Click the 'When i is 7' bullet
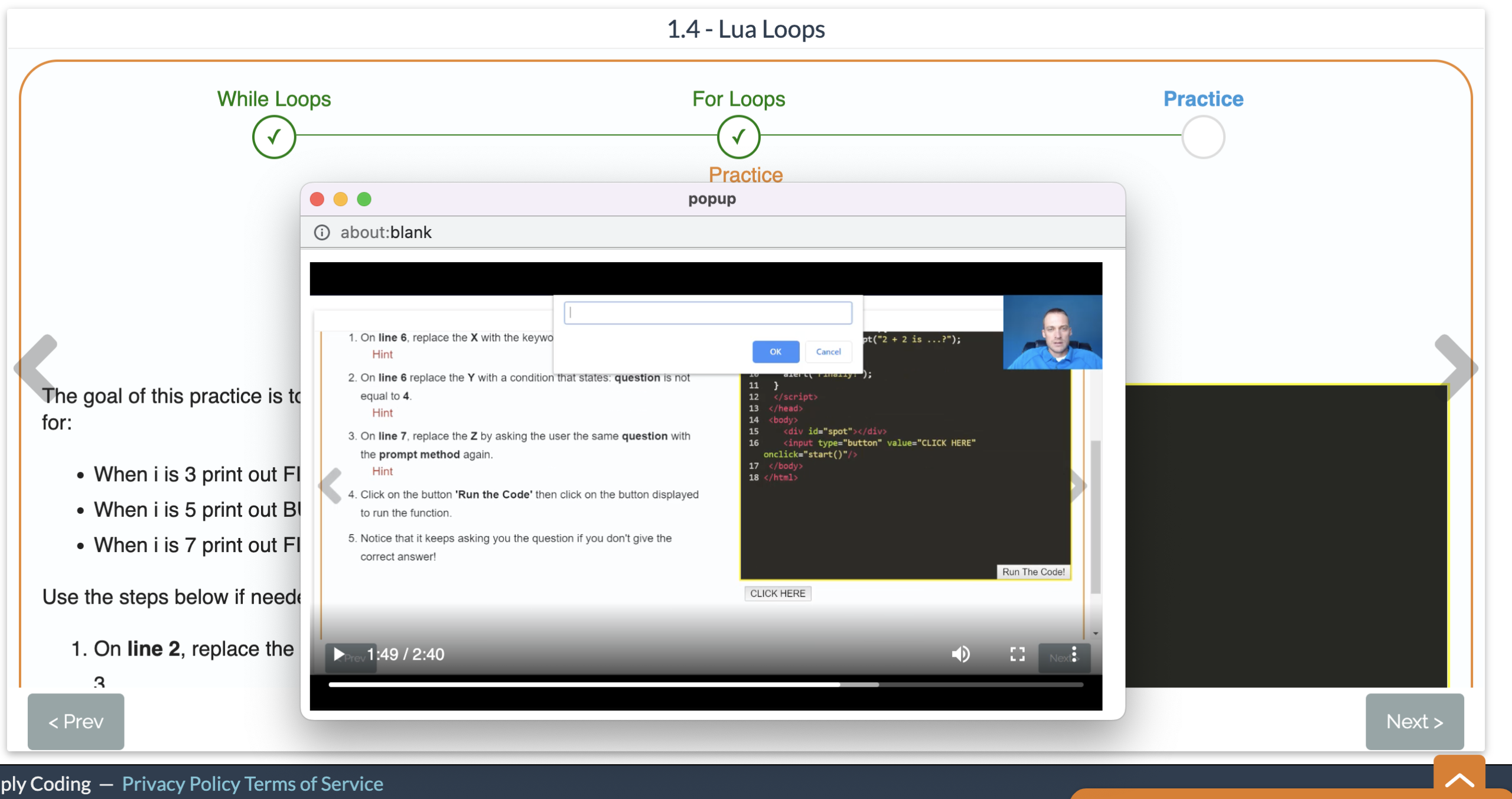The height and width of the screenshot is (799, 1512). [x=197, y=545]
